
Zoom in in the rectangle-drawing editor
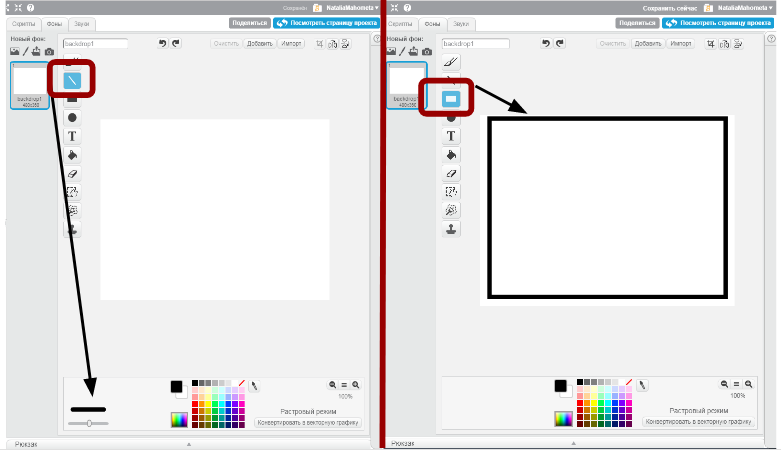[x=748, y=384]
